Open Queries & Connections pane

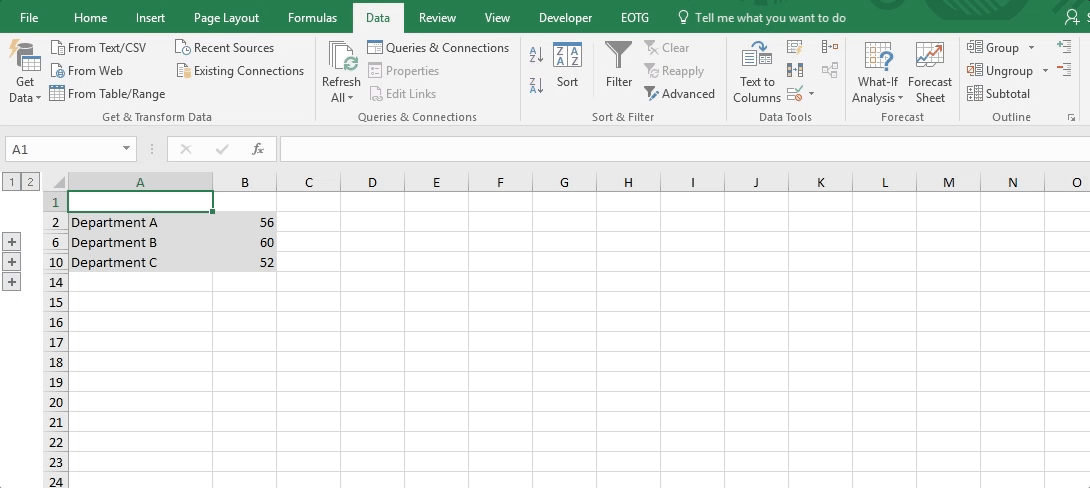pos(438,48)
